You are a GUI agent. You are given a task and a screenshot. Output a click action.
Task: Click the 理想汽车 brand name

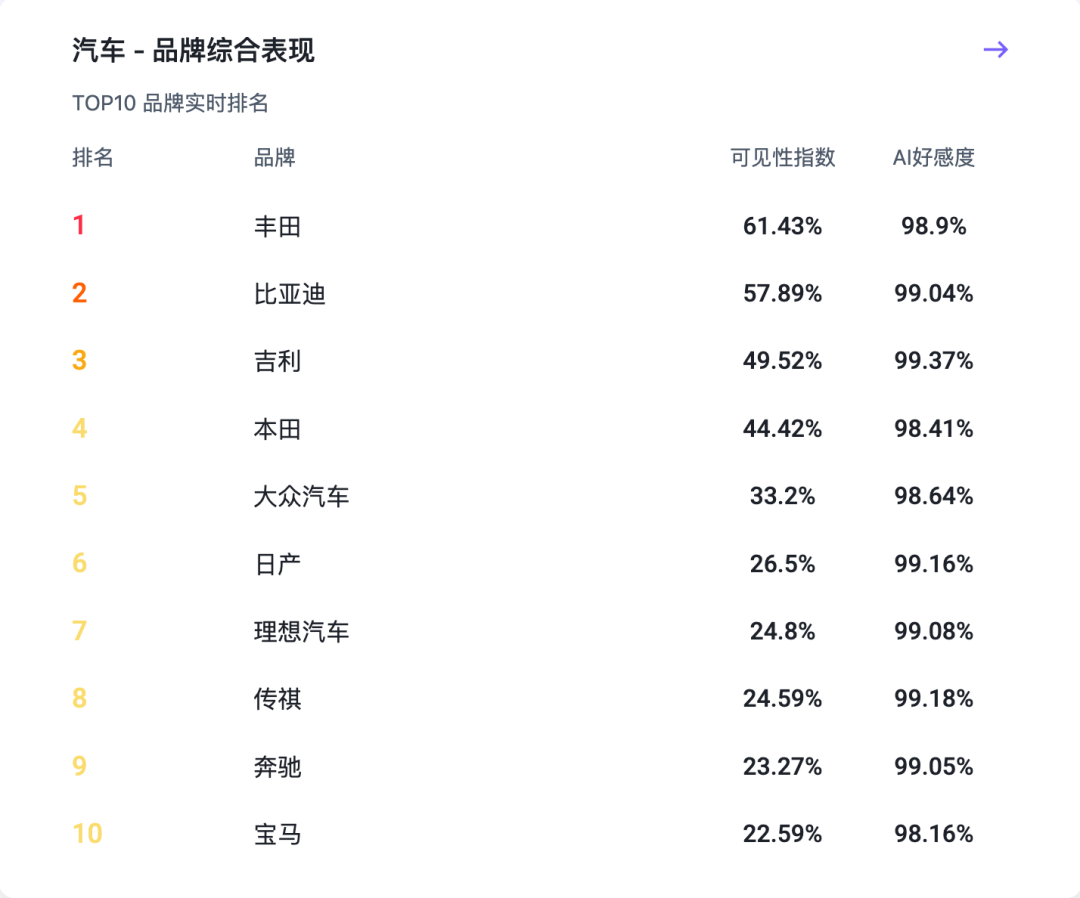301,631
